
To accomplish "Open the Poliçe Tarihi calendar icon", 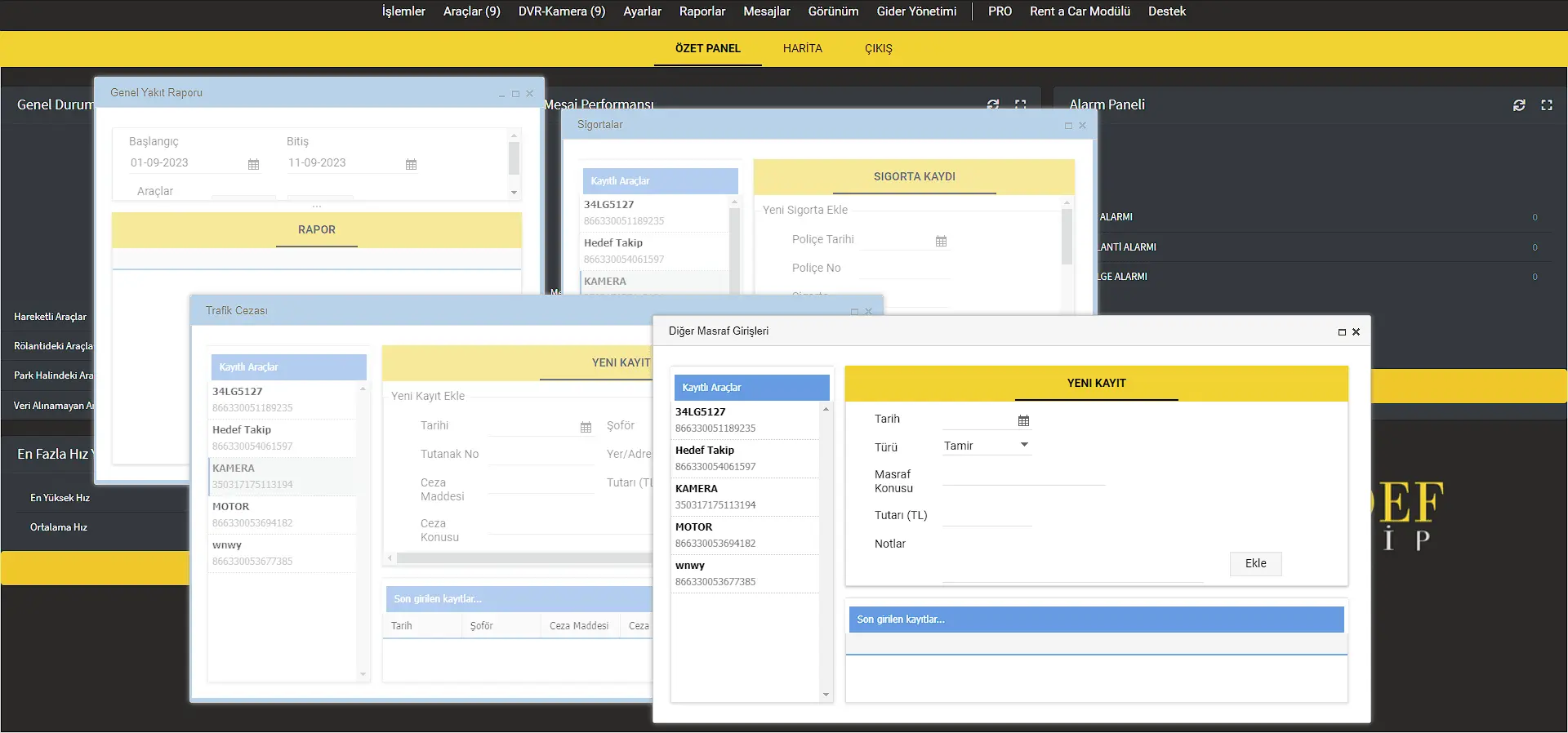I will coord(941,241).
